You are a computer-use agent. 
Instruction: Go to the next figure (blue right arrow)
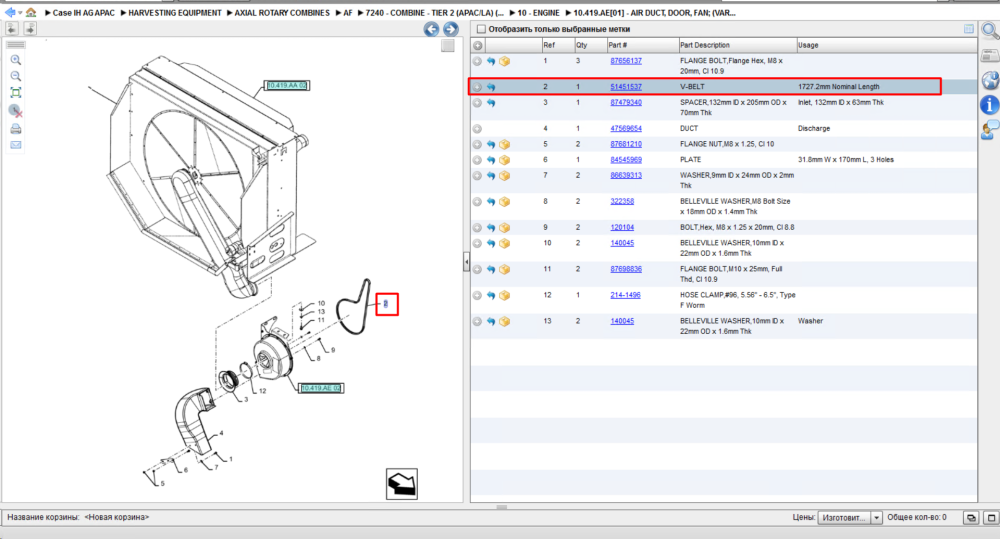[451, 29]
